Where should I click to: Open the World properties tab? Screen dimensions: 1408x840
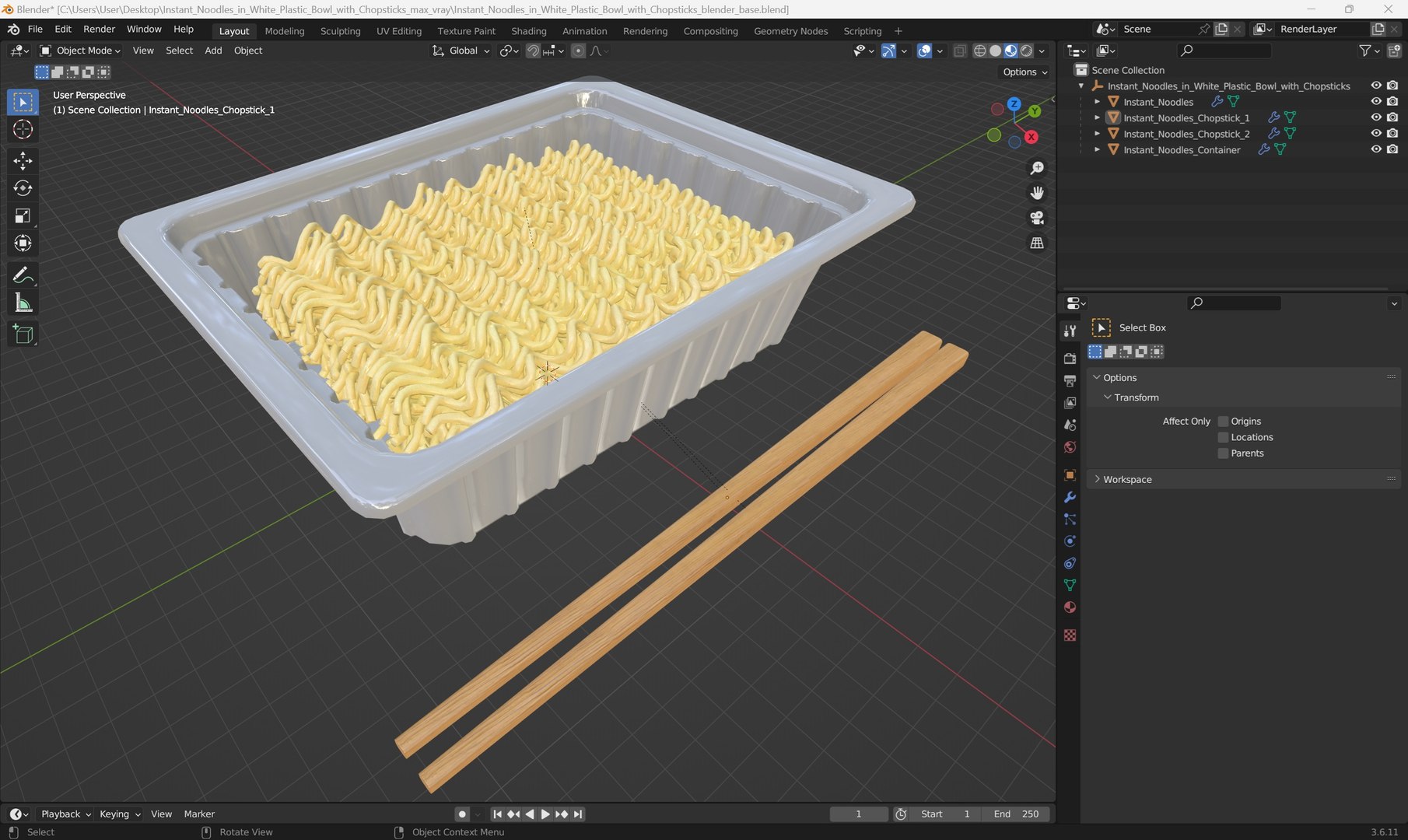1070,447
